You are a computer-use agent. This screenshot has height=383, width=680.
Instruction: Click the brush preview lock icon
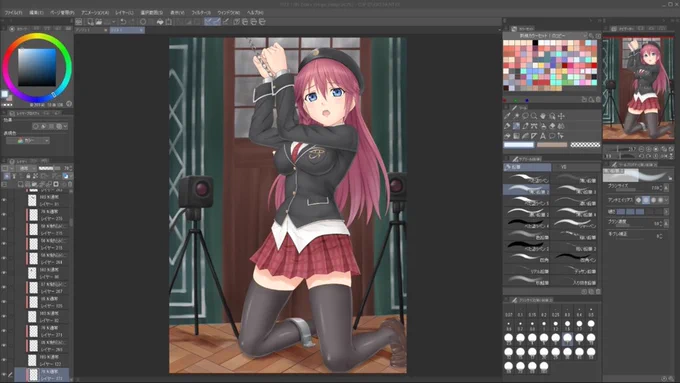coord(670,178)
